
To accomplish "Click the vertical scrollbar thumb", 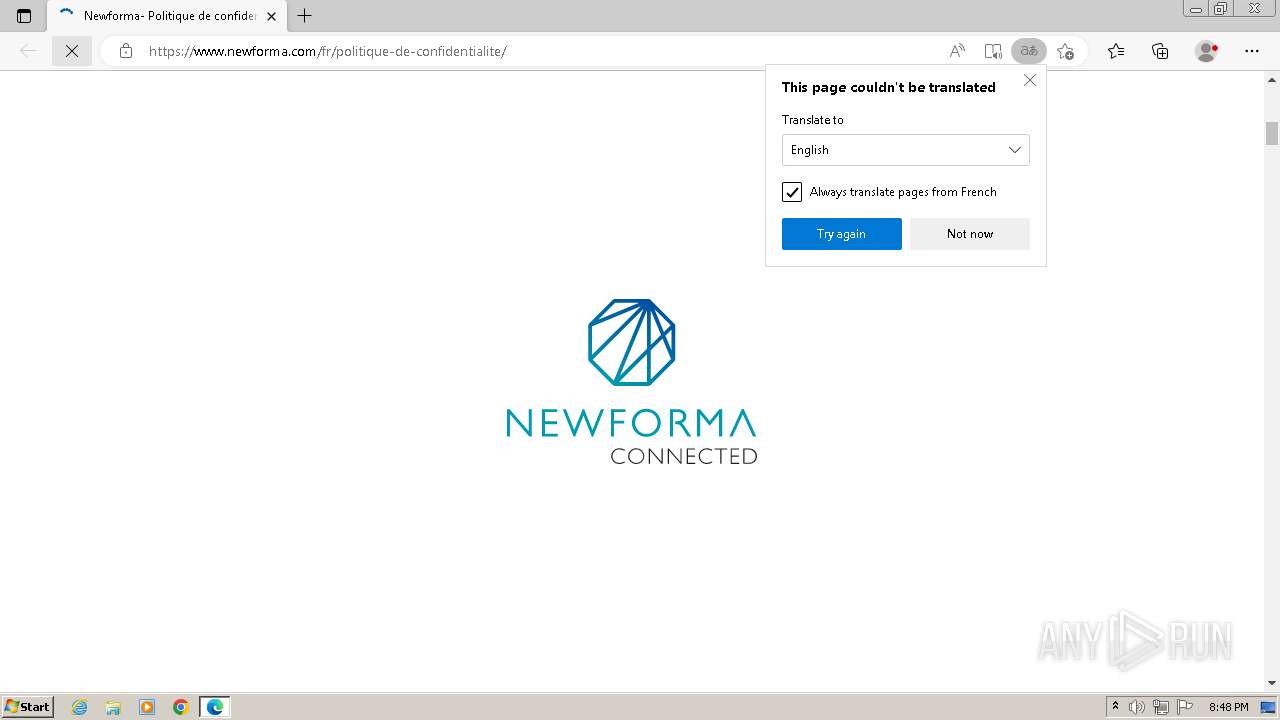I will (x=1272, y=133).
